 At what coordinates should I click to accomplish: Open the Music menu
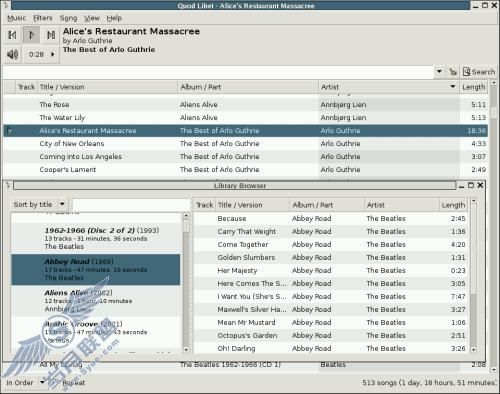coord(16,18)
